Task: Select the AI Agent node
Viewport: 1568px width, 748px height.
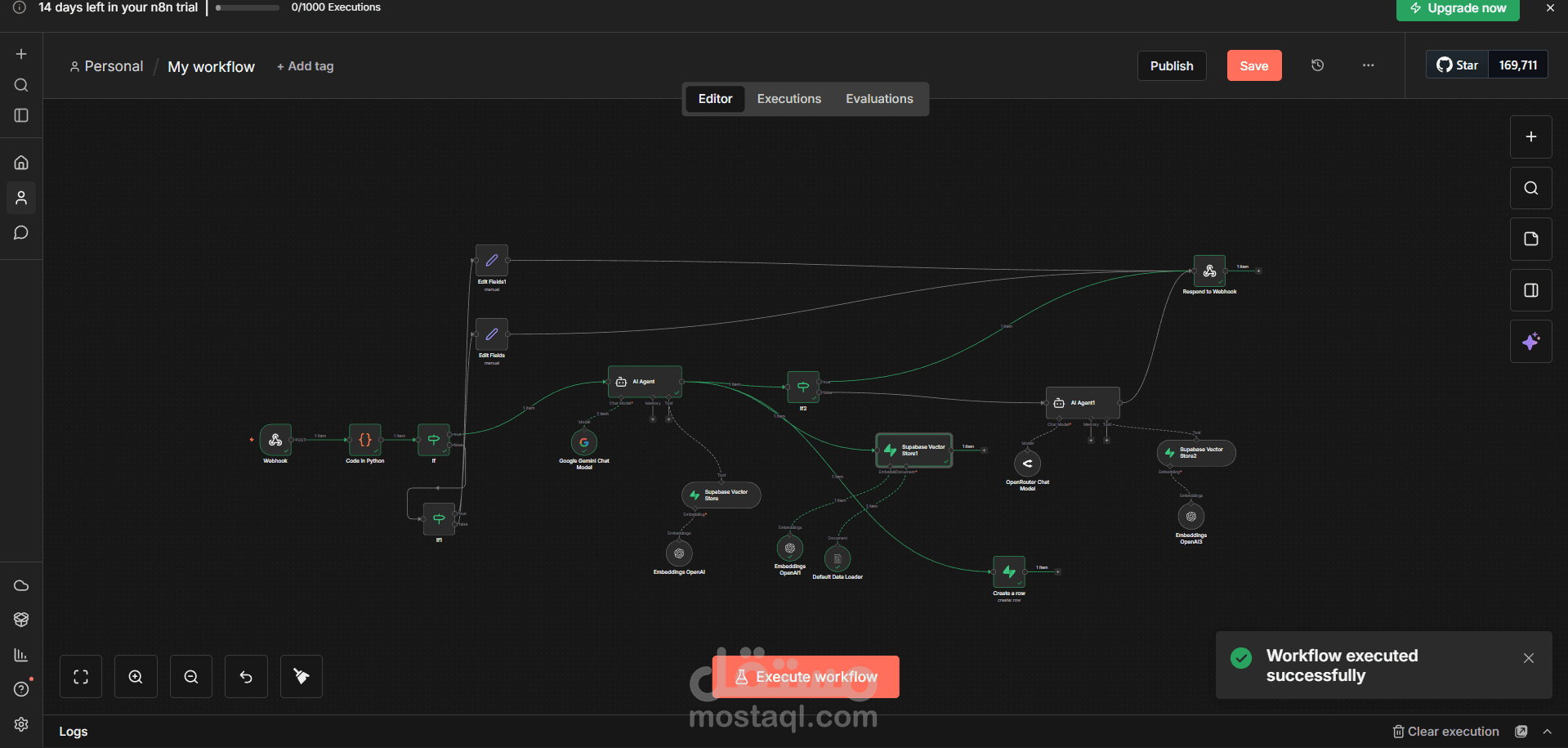Action: (x=645, y=382)
